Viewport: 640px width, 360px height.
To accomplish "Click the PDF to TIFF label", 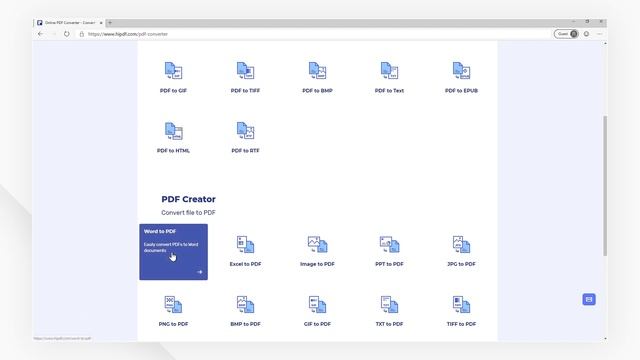I will point(245,91).
